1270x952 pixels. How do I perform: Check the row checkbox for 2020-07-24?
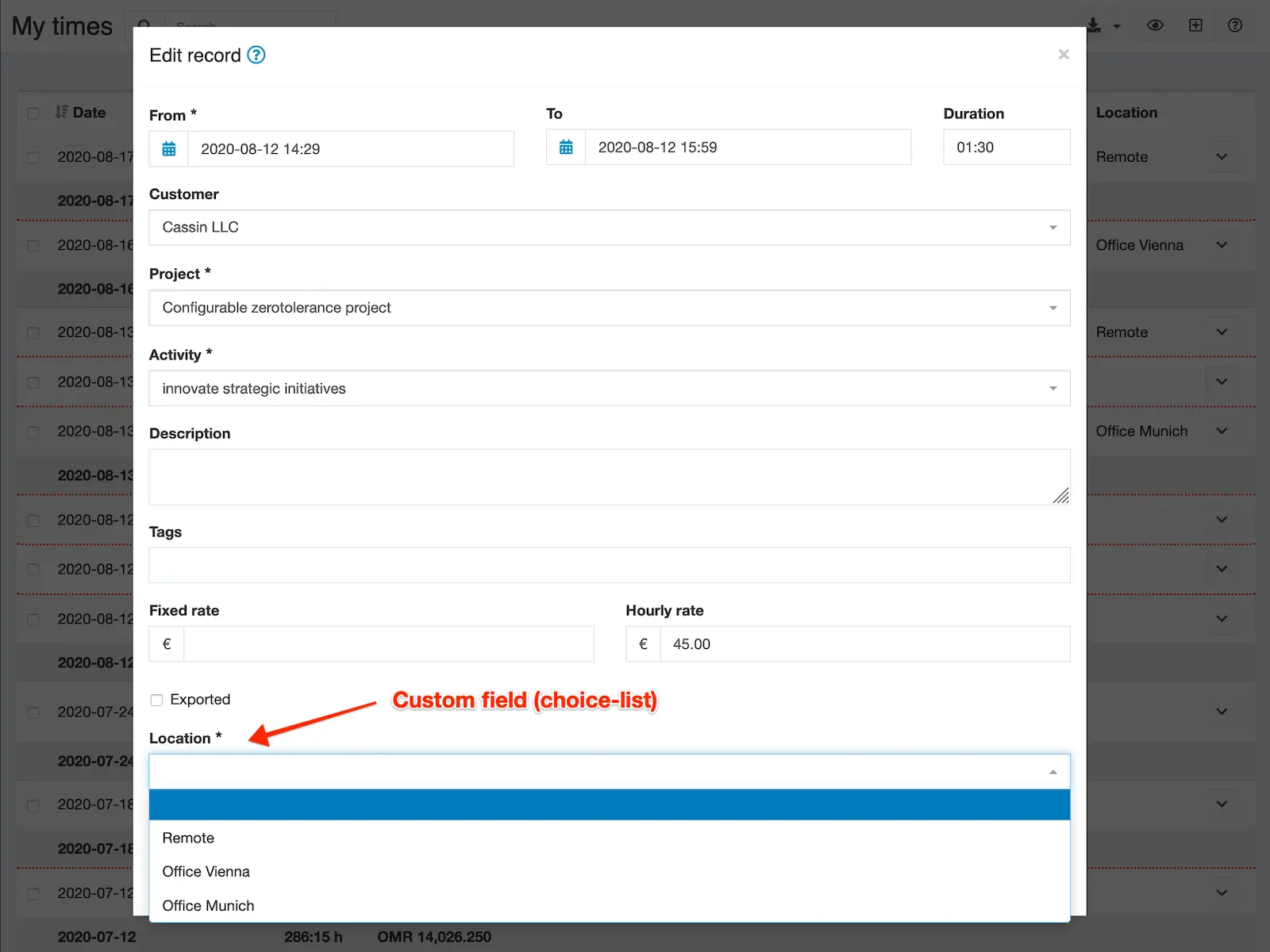pos(33,712)
